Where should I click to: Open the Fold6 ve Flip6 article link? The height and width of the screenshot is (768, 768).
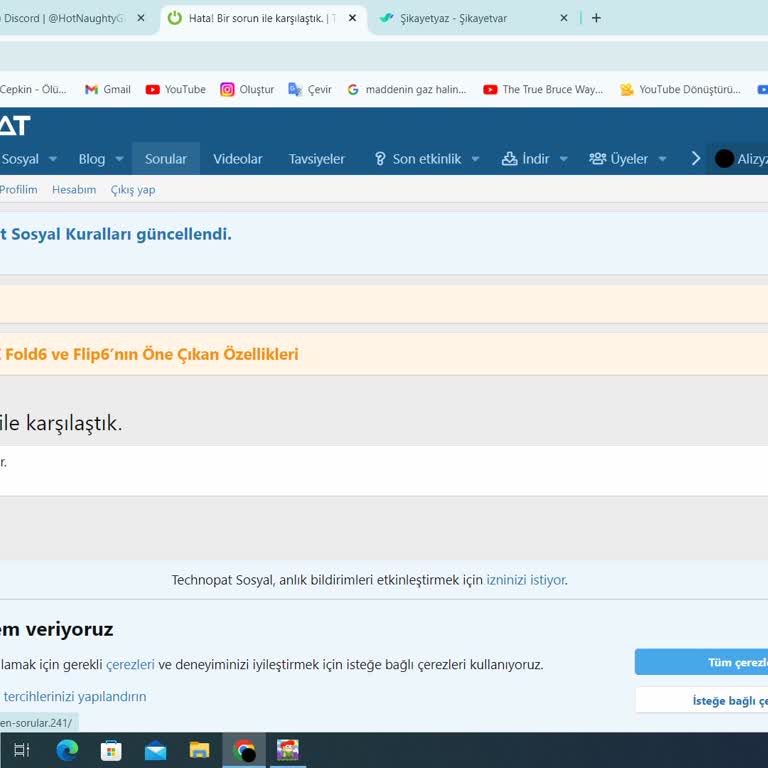(149, 354)
